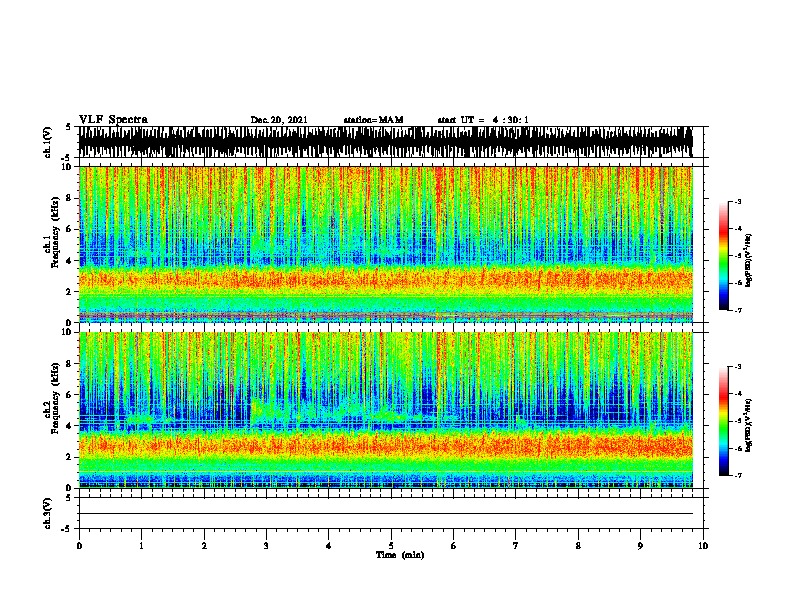Click the log(PSD) label beside ch.1 colorbar
Image resolution: width=792 pixels, height=612 pixels.
point(748,261)
